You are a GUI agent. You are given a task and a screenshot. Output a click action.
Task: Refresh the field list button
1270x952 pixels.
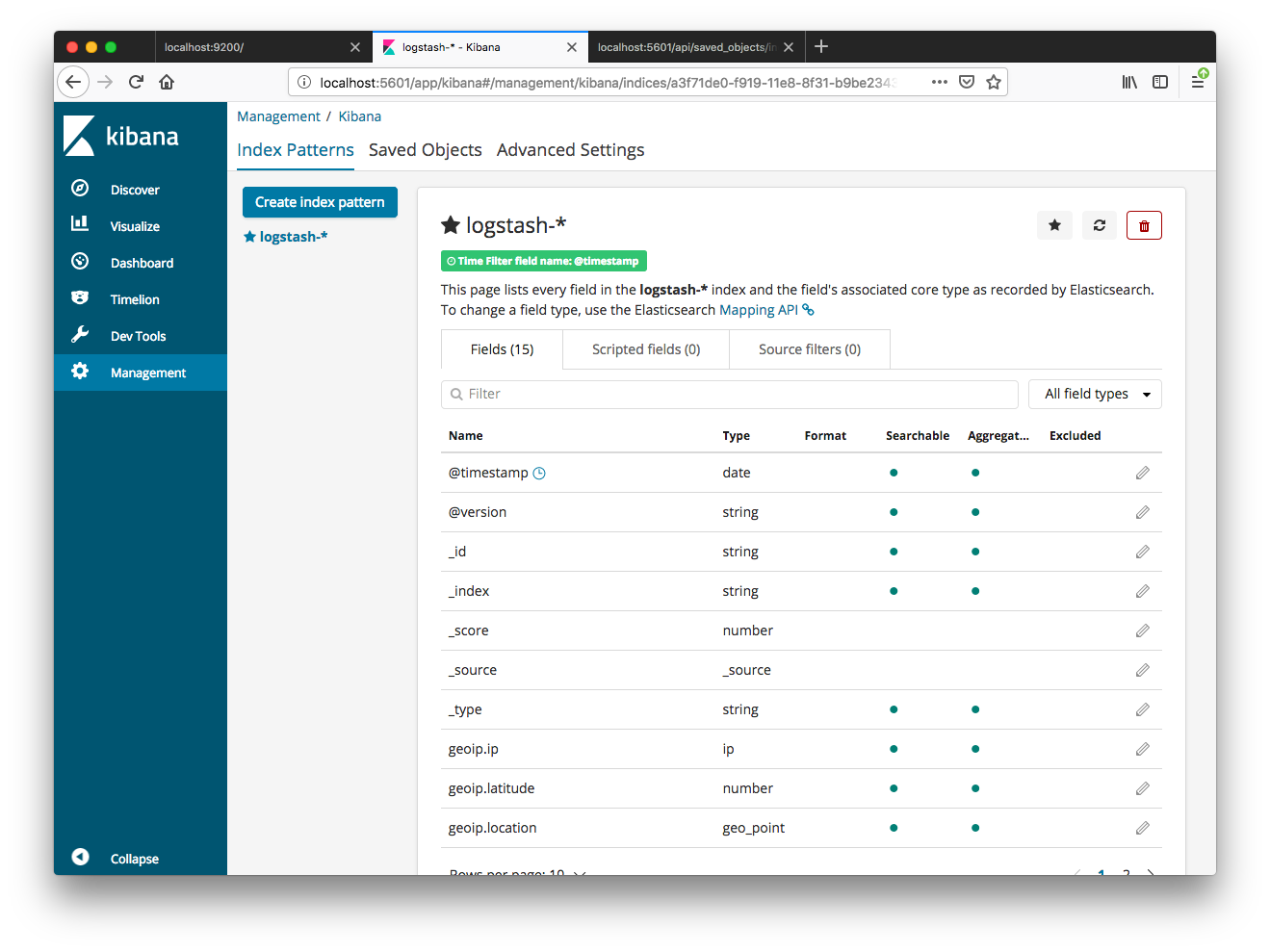click(x=1099, y=225)
